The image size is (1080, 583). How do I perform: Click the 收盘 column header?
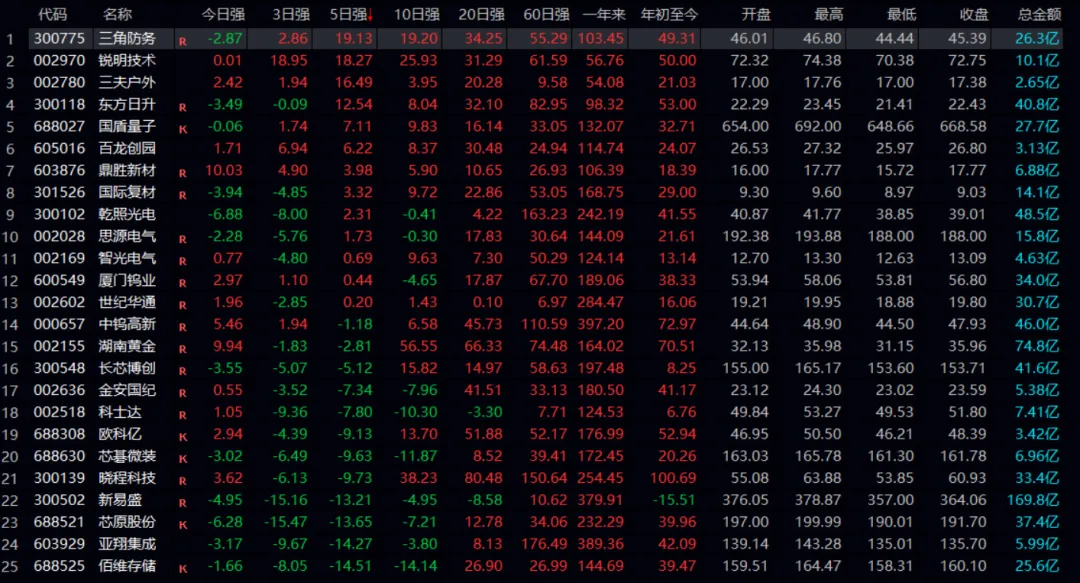[974, 14]
